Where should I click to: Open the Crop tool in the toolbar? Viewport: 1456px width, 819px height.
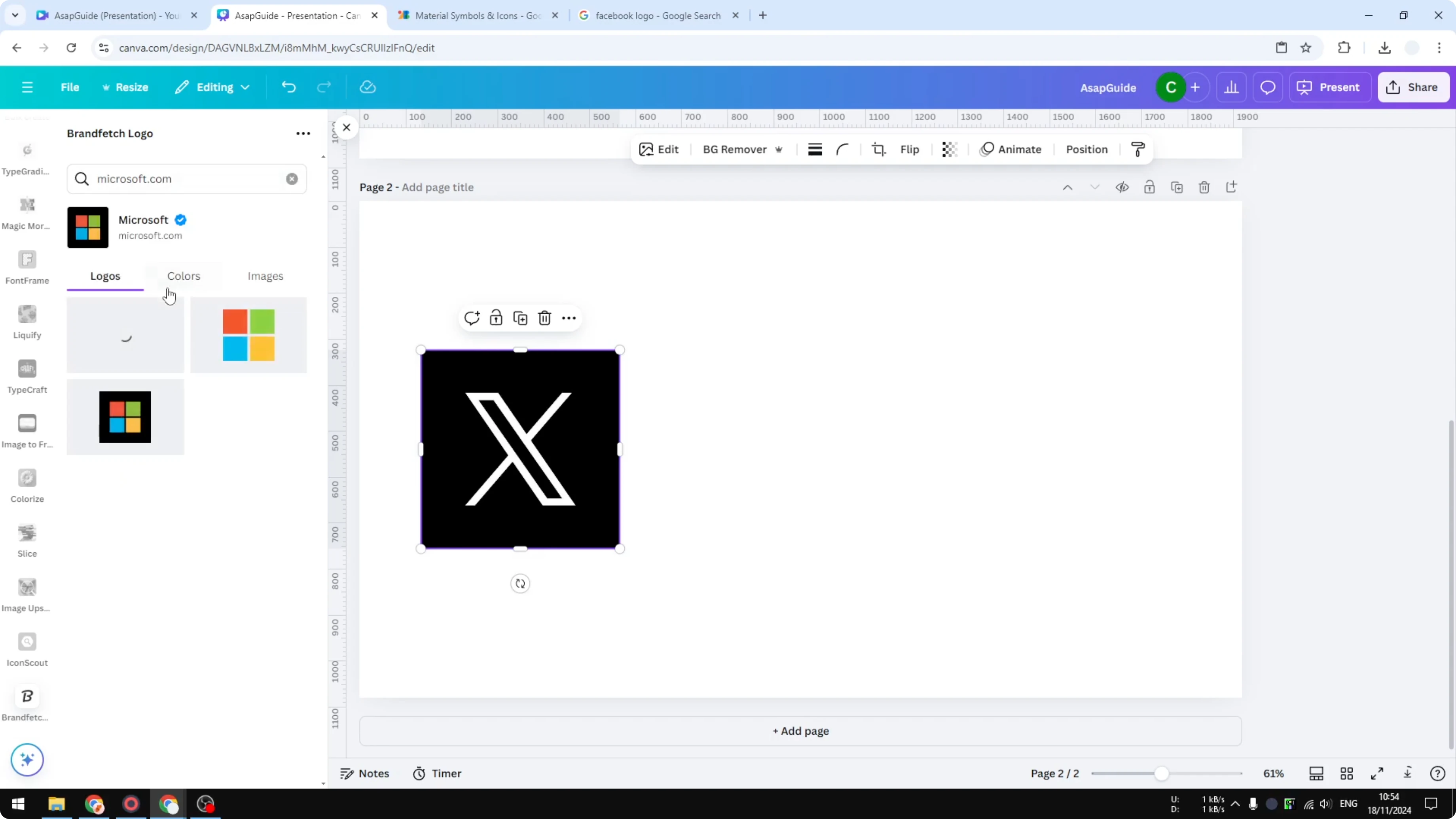878,149
